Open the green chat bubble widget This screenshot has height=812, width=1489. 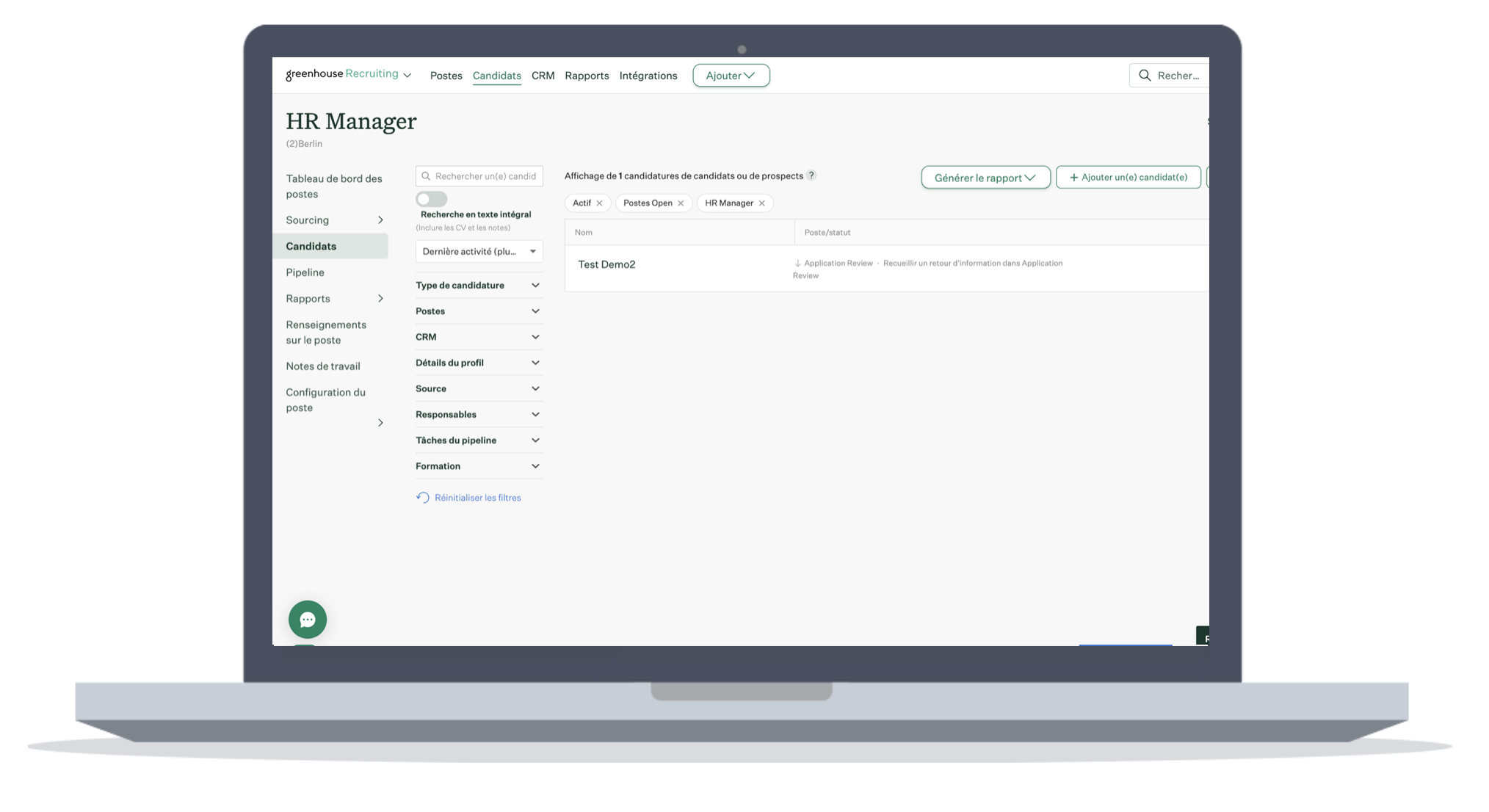307,620
